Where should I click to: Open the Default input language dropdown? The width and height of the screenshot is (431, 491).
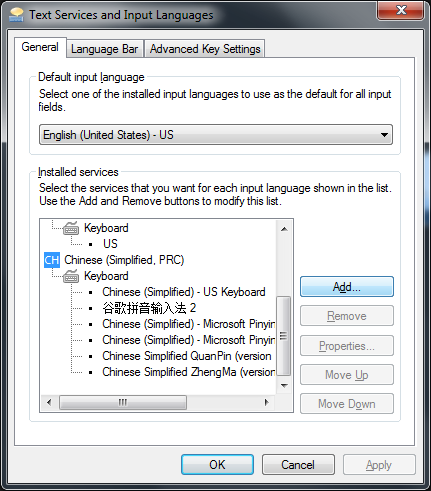coord(216,135)
